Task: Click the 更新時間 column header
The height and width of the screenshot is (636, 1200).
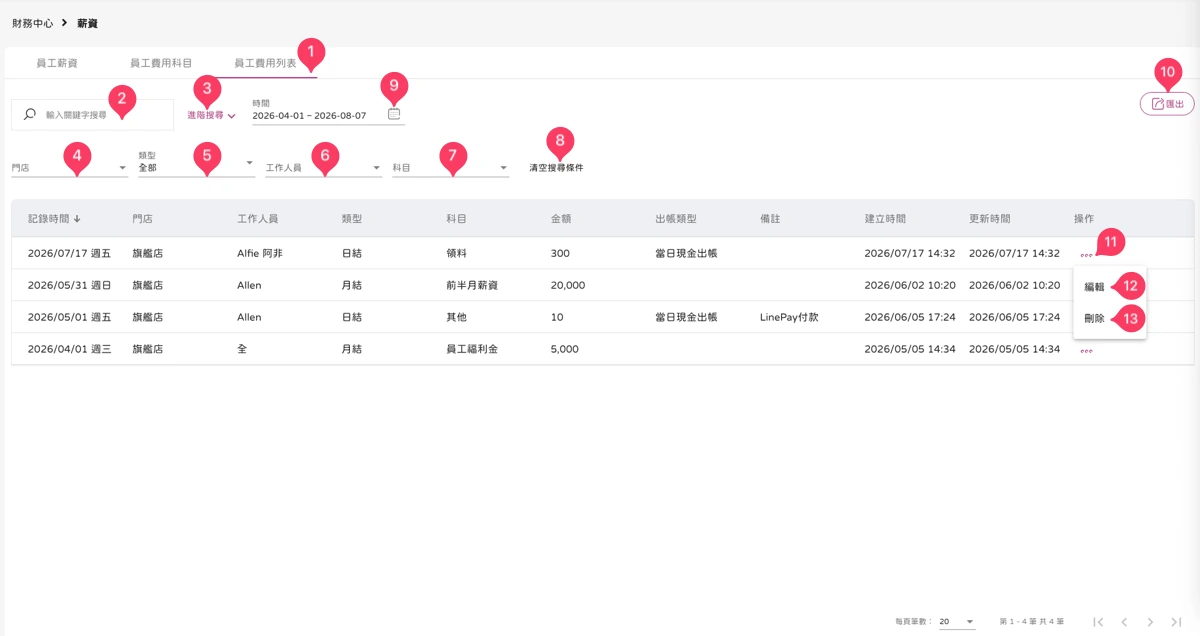Action: 990,218
